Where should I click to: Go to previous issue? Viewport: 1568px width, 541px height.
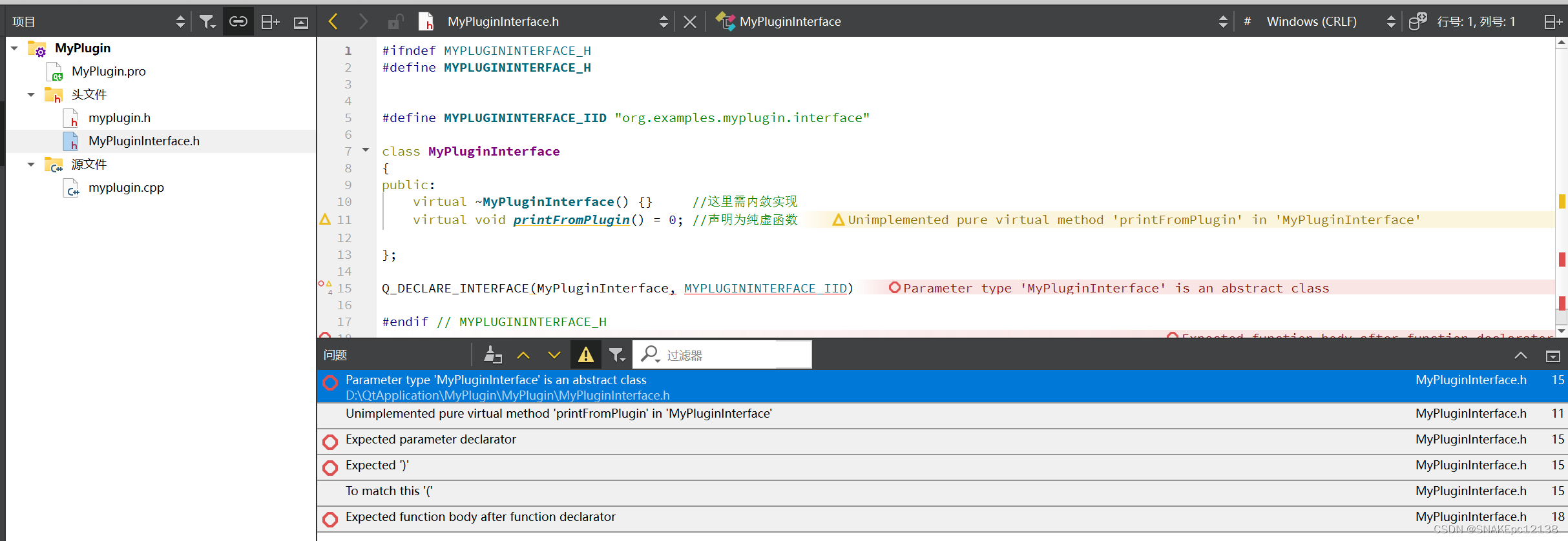[x=523, y=355]
